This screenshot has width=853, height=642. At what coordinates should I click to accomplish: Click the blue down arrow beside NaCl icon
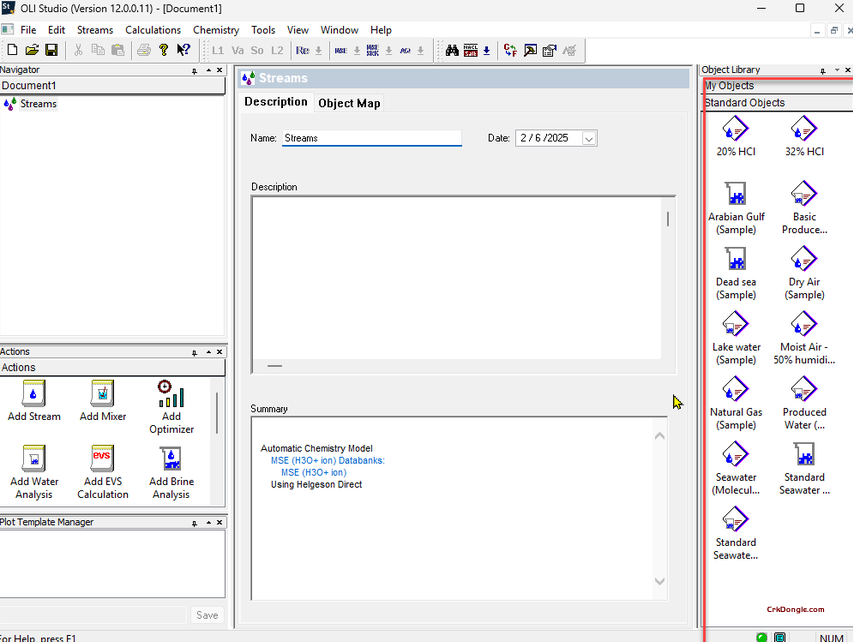click(486, 51)
